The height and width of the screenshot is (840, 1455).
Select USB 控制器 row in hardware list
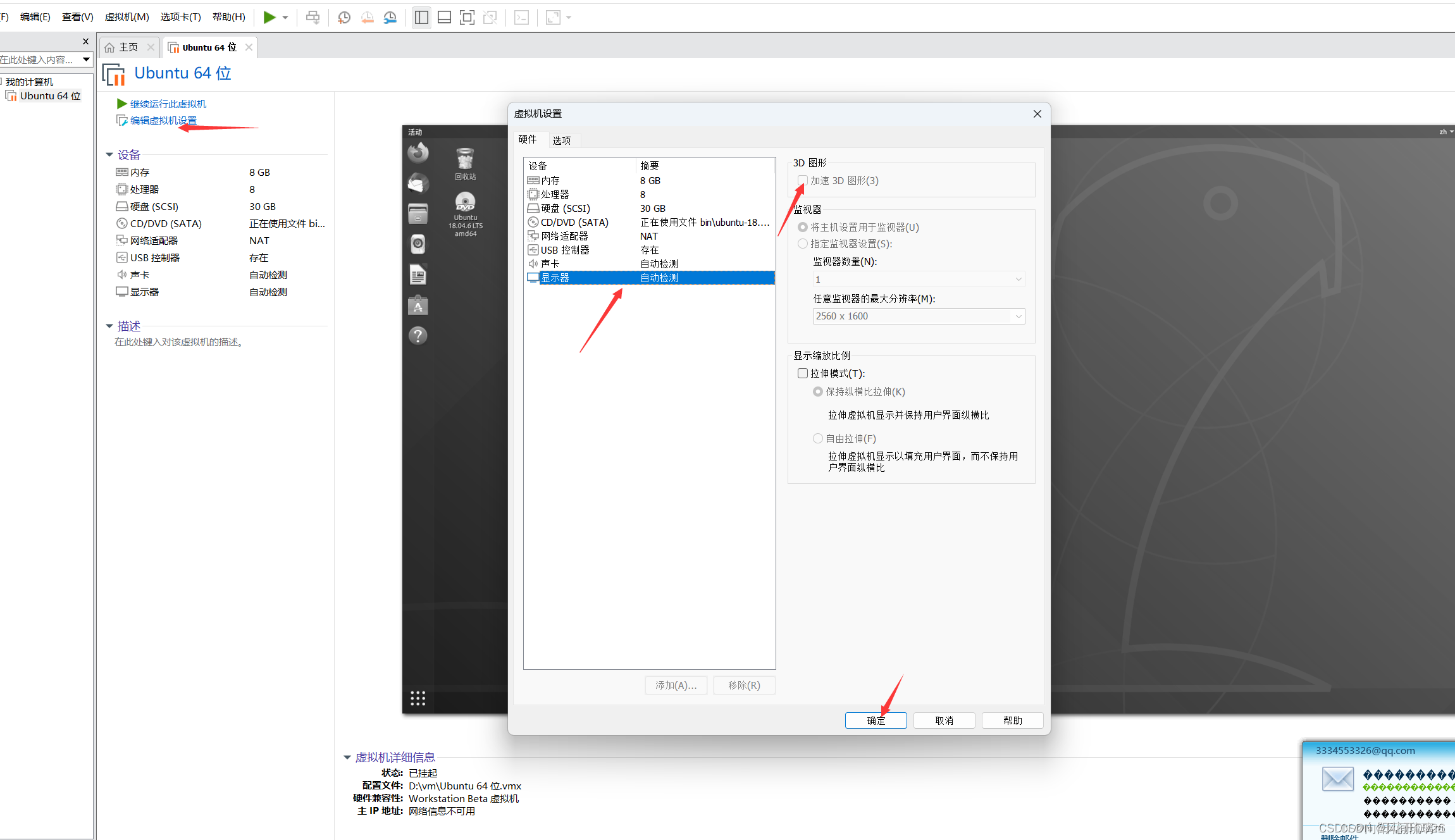(650, 250)
